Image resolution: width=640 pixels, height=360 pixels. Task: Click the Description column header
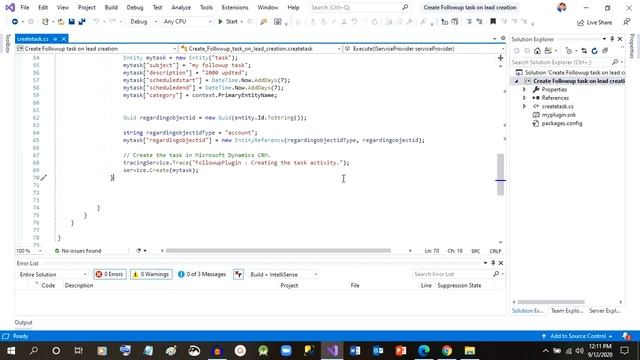tap(79, 285)
